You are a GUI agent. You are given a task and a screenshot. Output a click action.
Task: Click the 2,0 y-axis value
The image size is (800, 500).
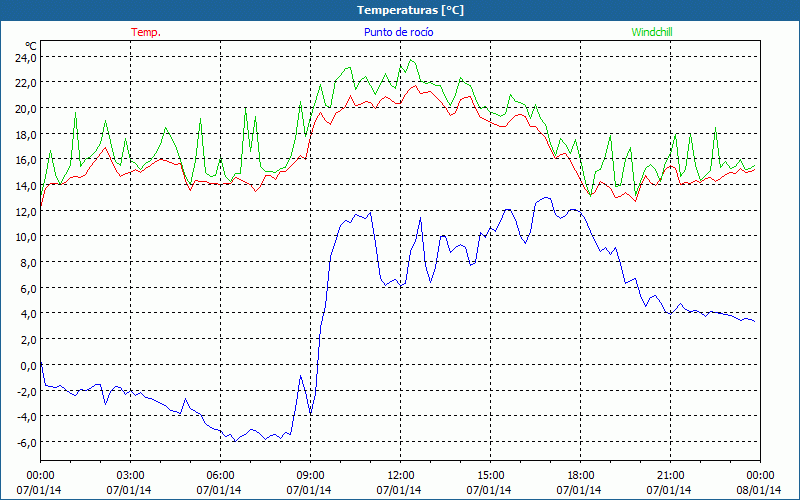click(29, 339)
